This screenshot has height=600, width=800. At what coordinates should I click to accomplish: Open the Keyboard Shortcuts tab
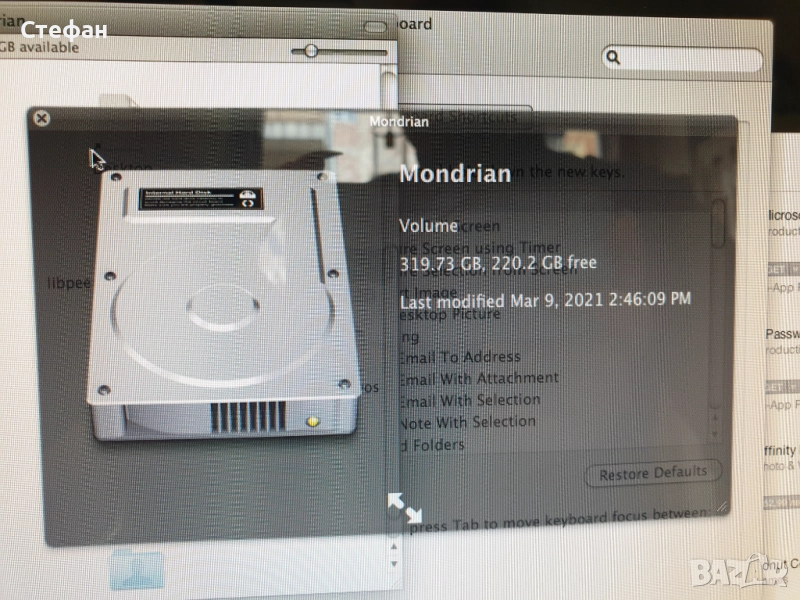point(470,117)
